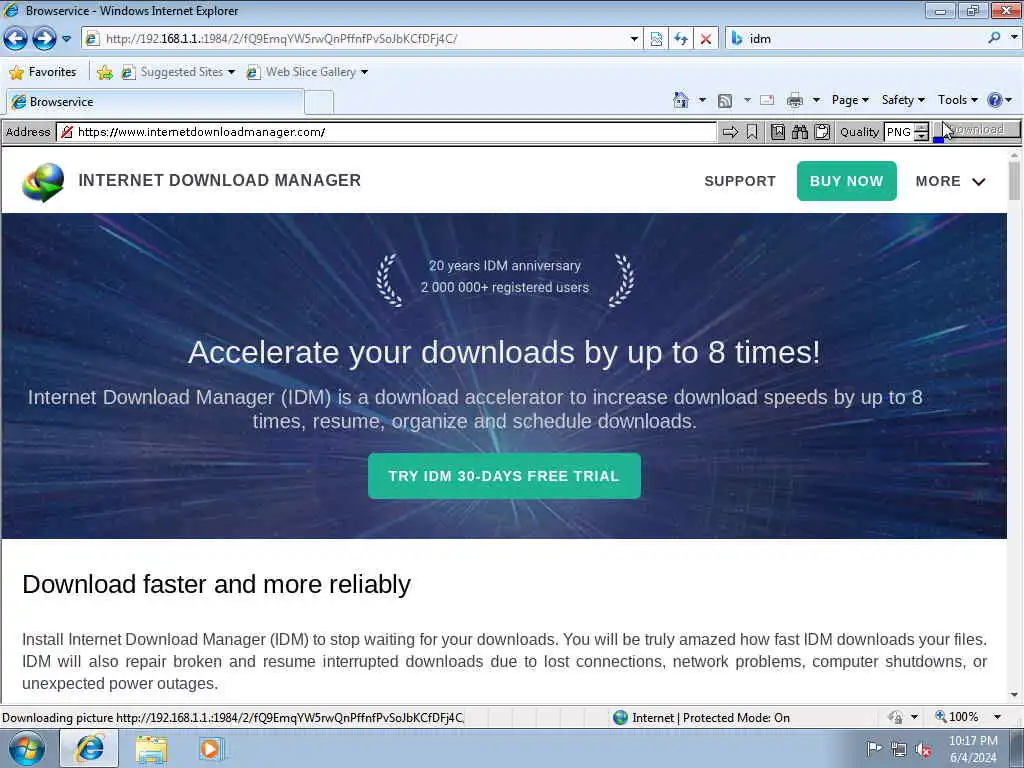Click the INTERNET DOWNLOAD MANAGER title link
1024x768 pixels.
pyautogui.click(x=219, y=180)
